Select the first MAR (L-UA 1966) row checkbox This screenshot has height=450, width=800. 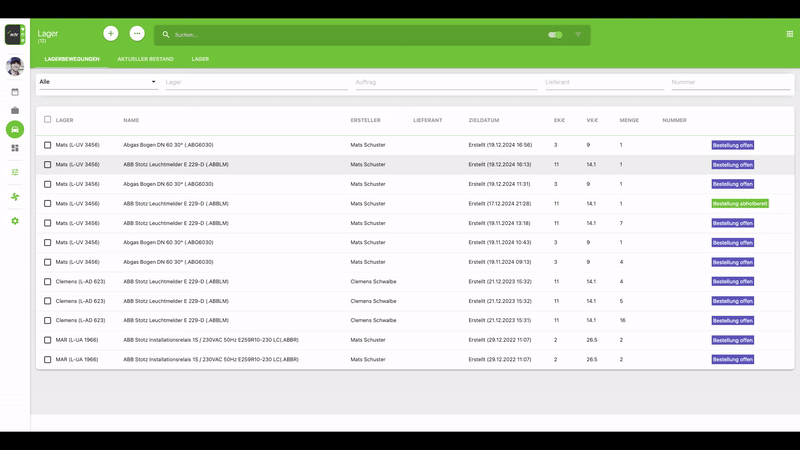[x=47, y=340]
